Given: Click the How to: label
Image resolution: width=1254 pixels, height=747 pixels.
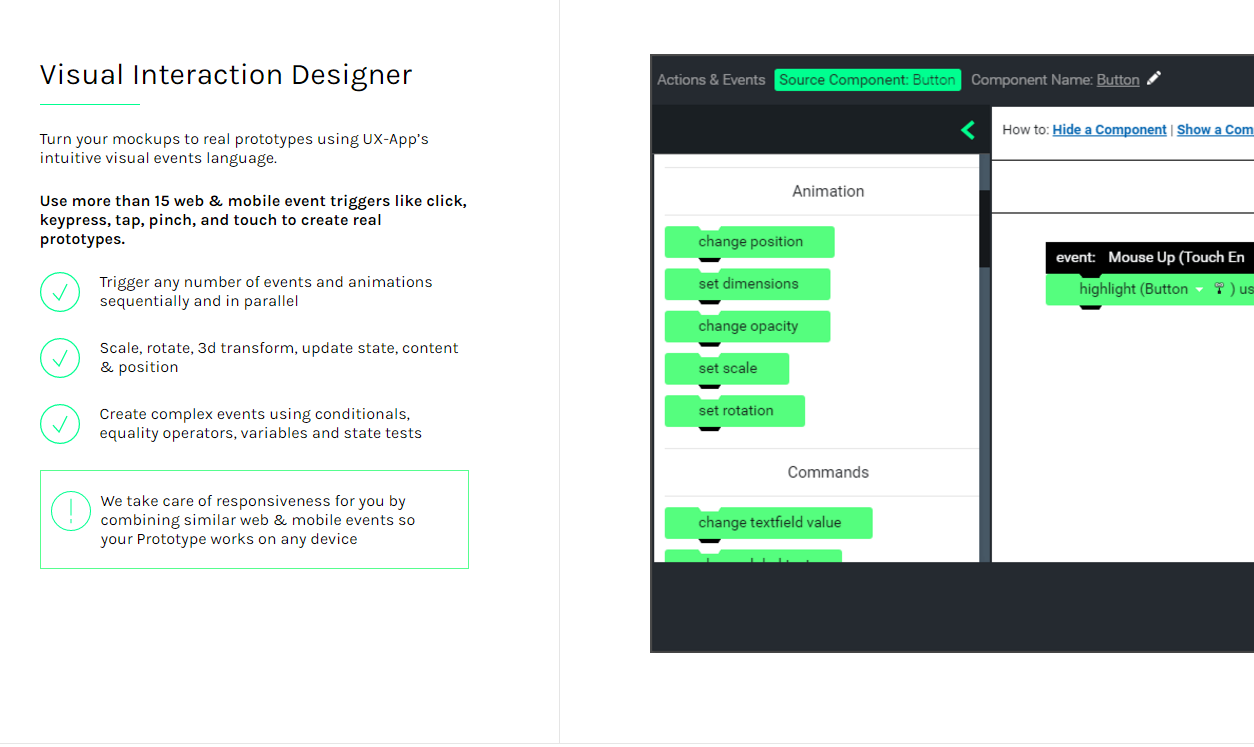Looking at the screenshot, I should tap(1025, 130).
